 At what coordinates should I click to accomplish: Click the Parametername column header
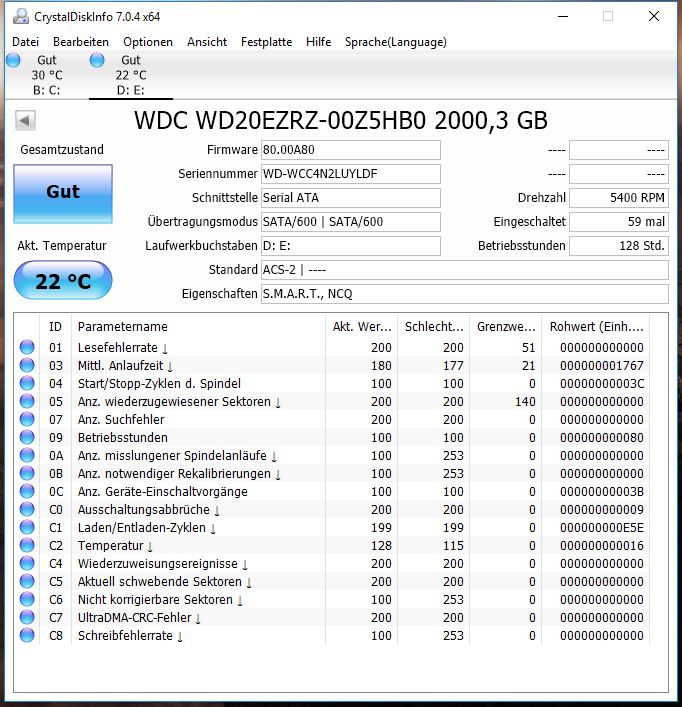pos(198,326)
